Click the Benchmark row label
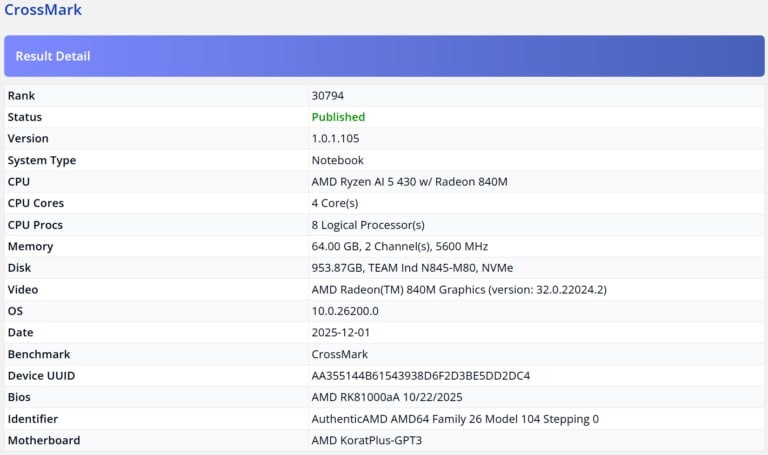Screen dimensions: 768x455 coord(39,354)
